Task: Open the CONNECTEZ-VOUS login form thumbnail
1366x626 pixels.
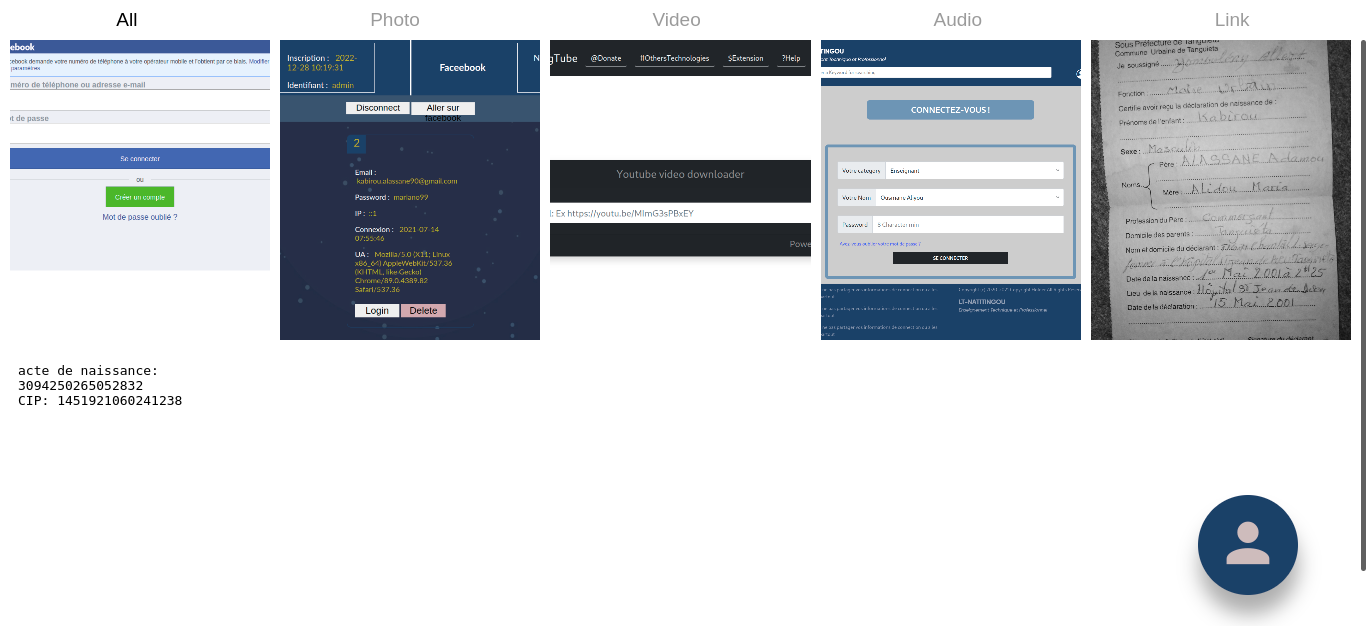Action: click(951, 190)
